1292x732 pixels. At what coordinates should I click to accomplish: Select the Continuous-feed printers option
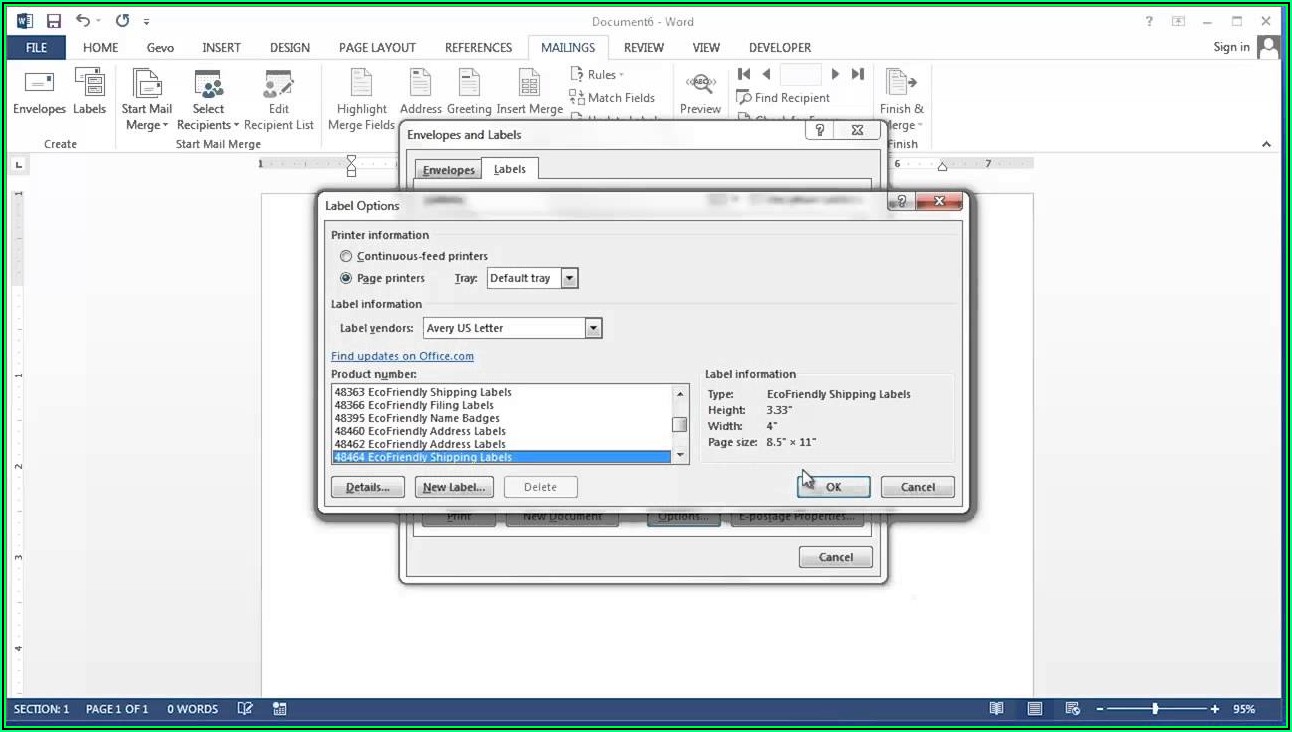(x=346, y=256)
